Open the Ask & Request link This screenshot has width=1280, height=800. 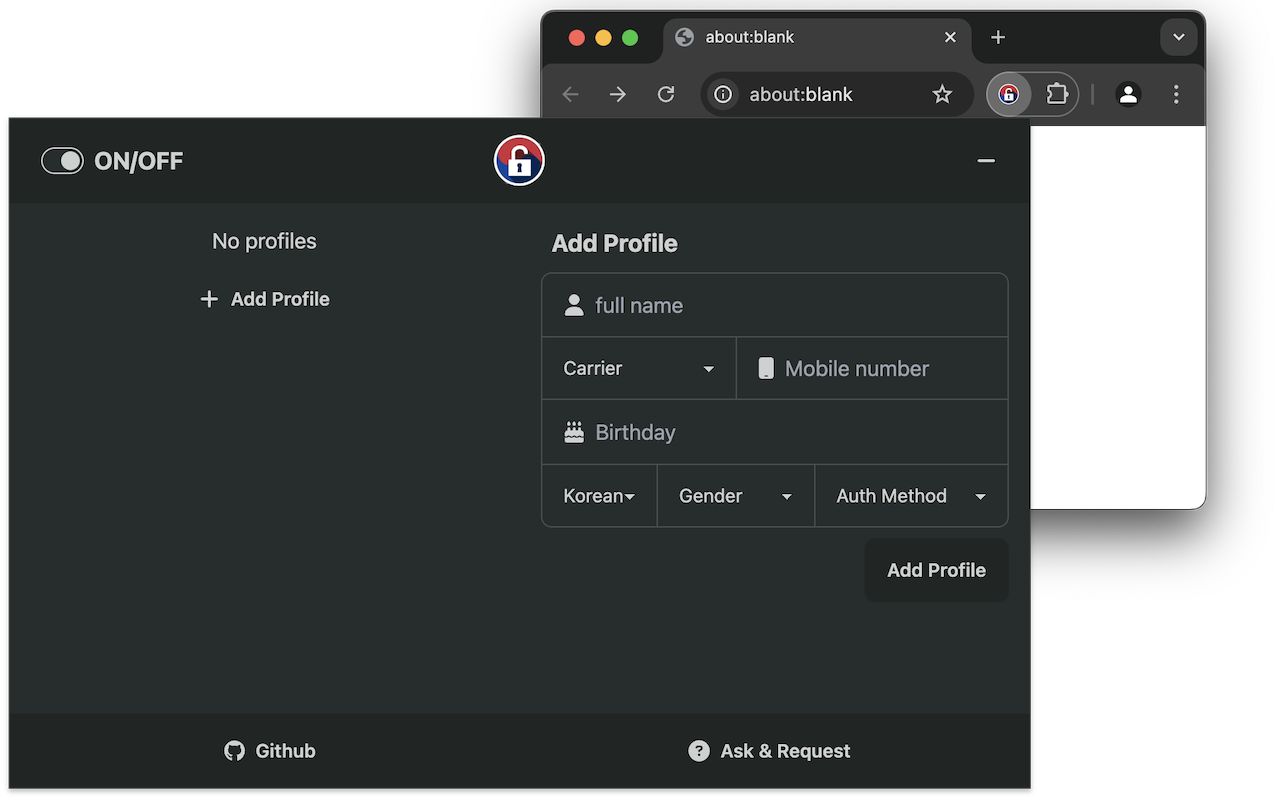[x=769, y=751]
